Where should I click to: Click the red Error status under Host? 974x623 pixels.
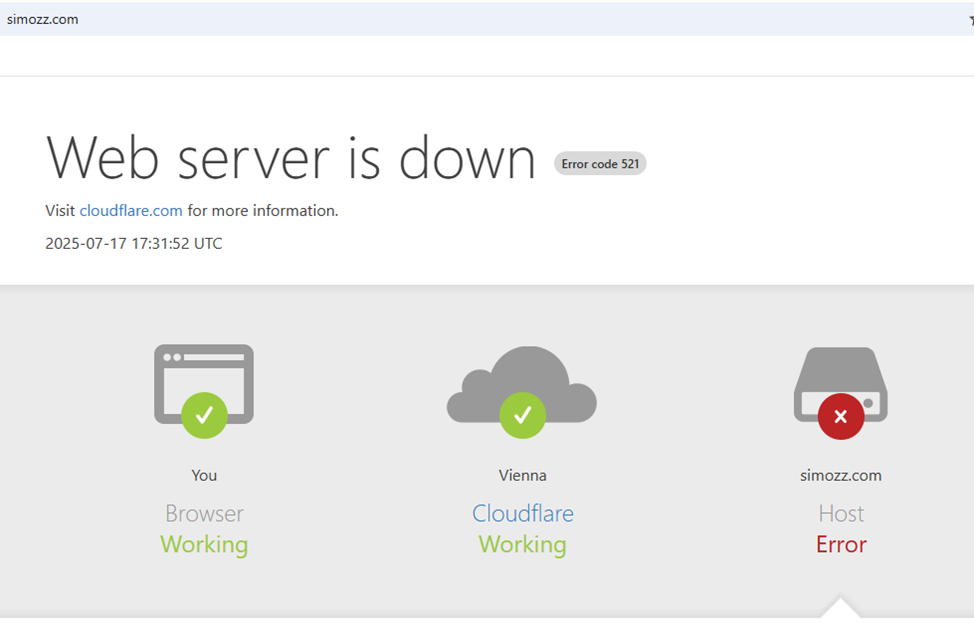[x=840, y=544]
